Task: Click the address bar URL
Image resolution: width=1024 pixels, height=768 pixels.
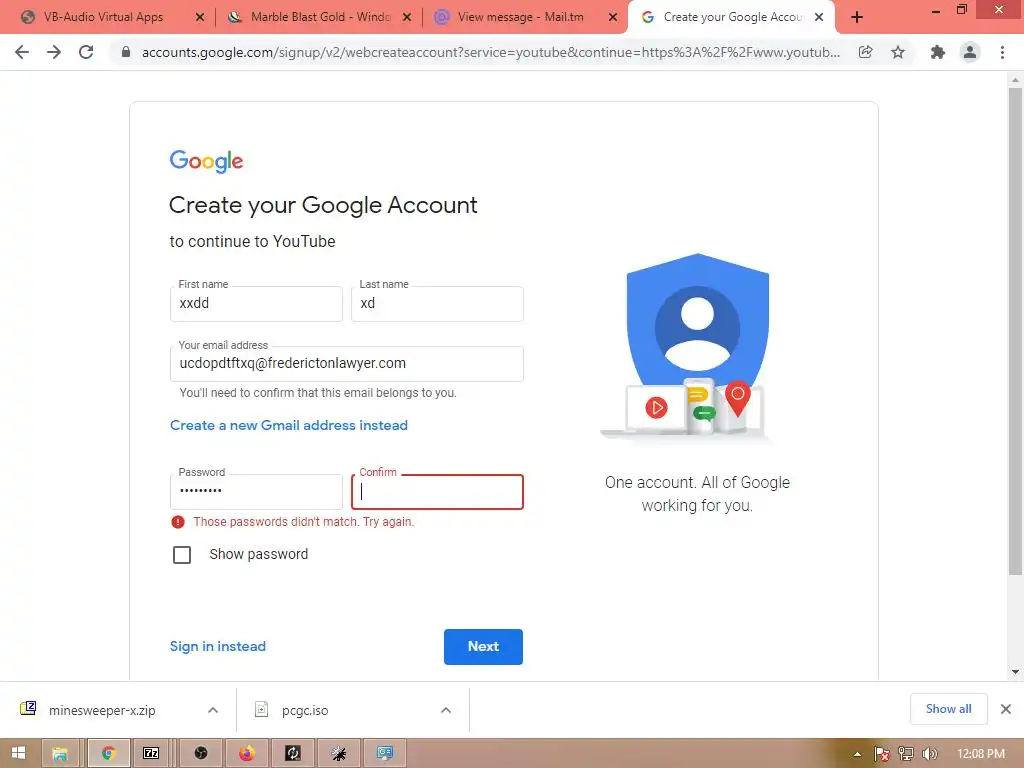Action: pos(490,52)
